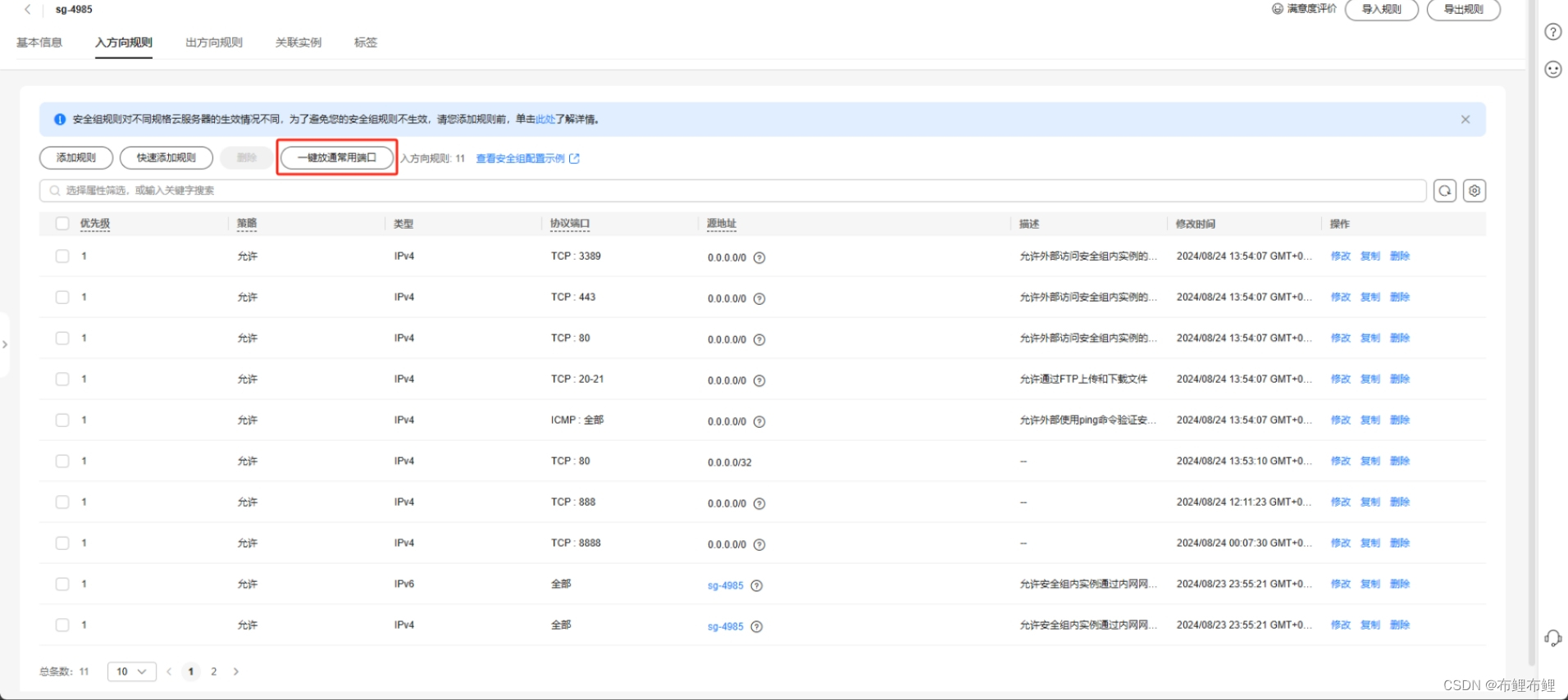The image size is (1568, 700).
Task: Click 一键放通常用端口 button
Action: click(337, 157)
